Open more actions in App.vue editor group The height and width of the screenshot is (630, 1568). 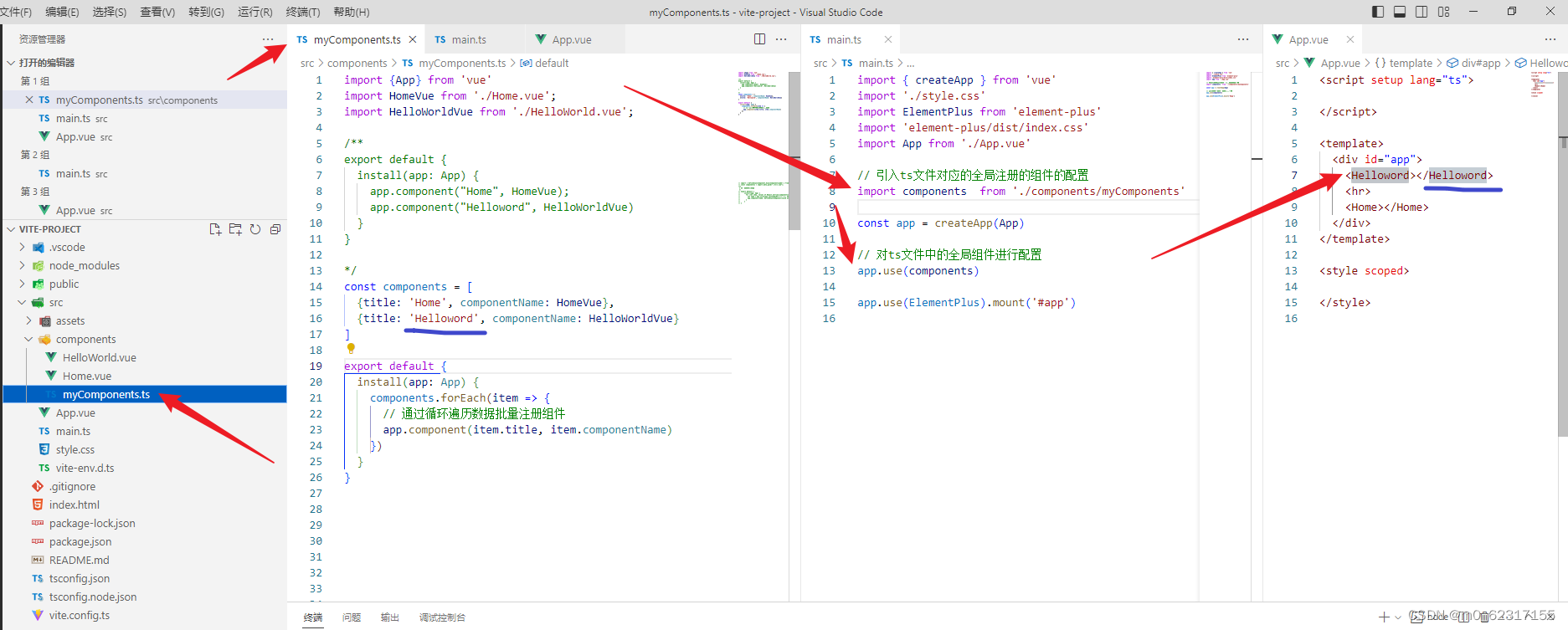click(x=1550, y=39)
